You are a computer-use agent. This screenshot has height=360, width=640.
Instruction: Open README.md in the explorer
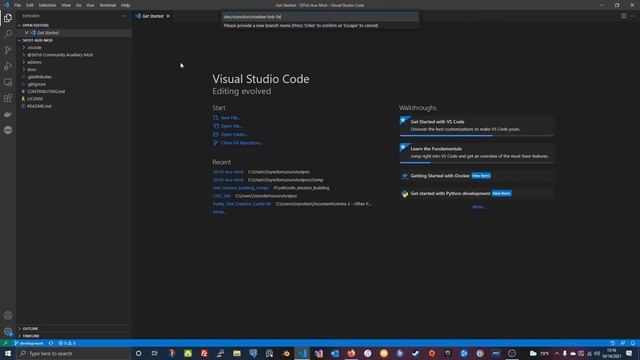(39, 106)
